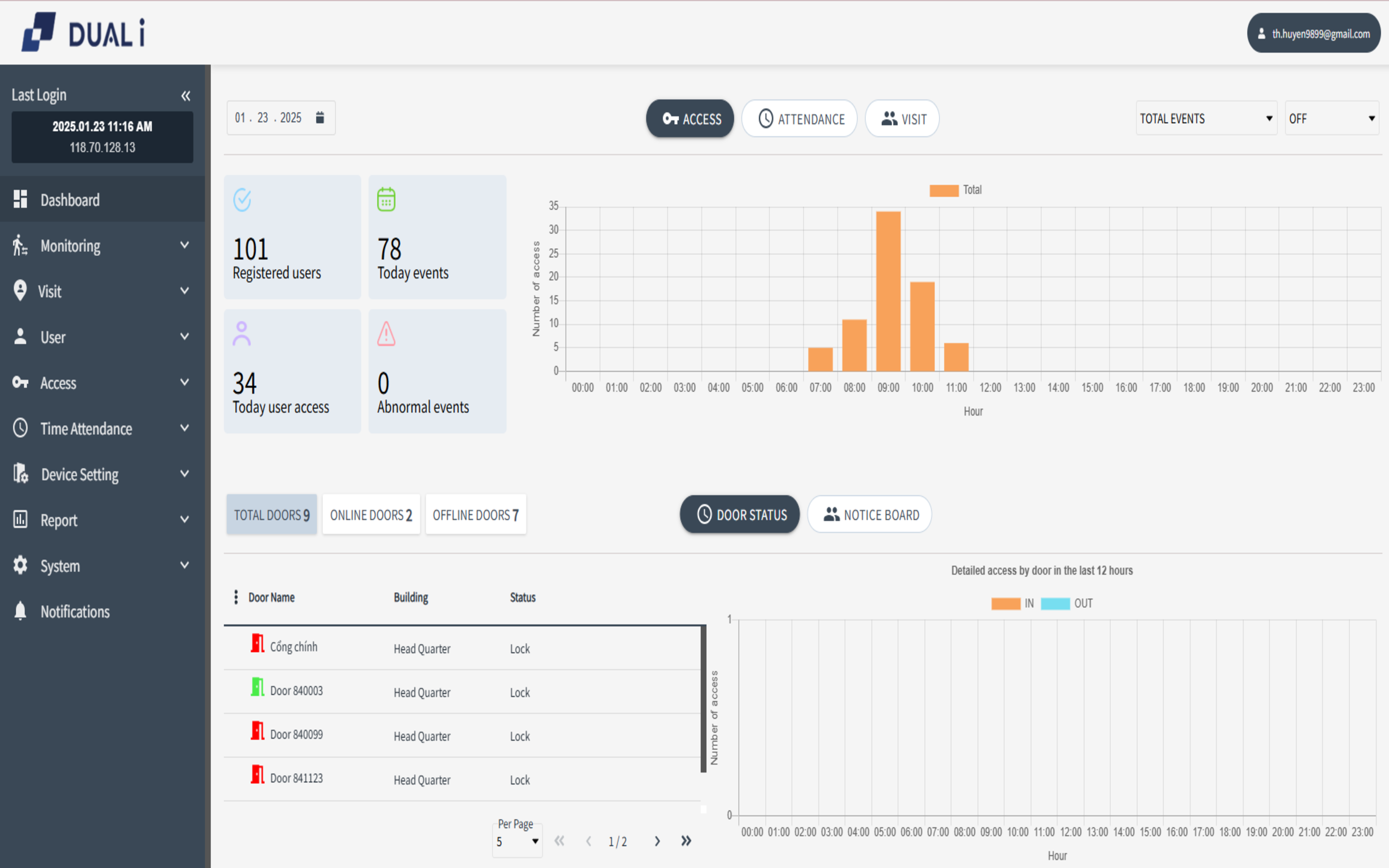Open the OFF refresh dropdown
Viewport: 1389px width, 868px height.
pyautogui.click(x=1332, y=118)
